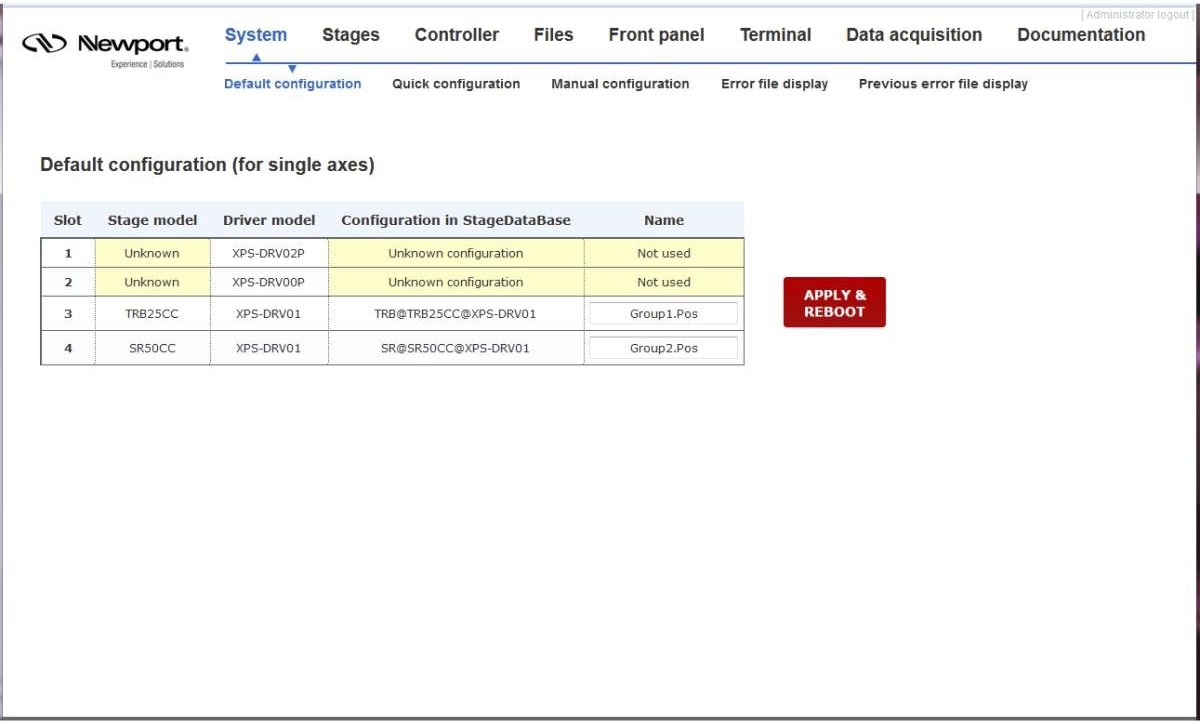Open the Data acquisition tab

(x=914, y=35)
